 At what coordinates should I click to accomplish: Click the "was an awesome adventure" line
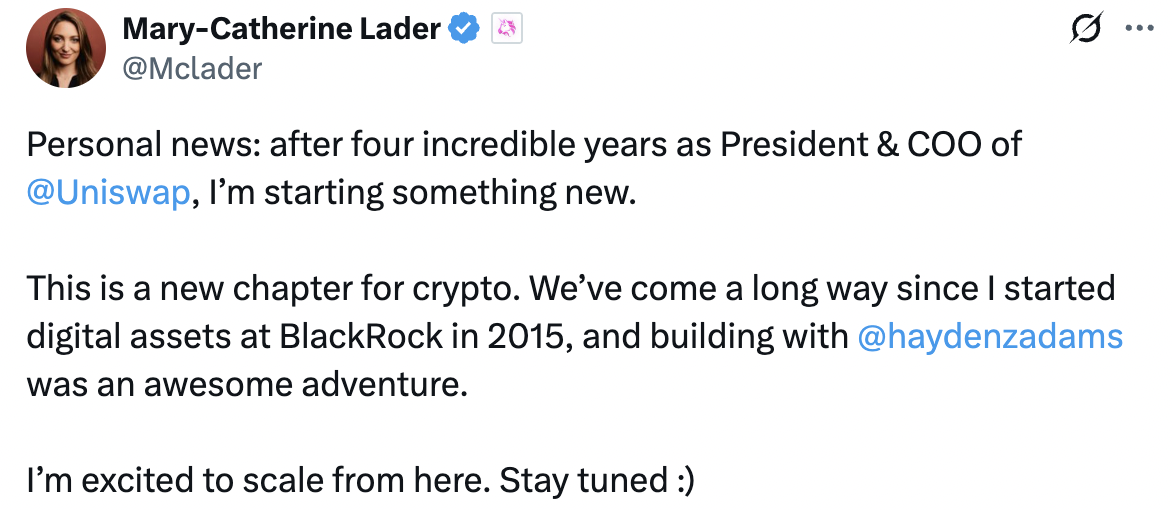tap(247, 385)
